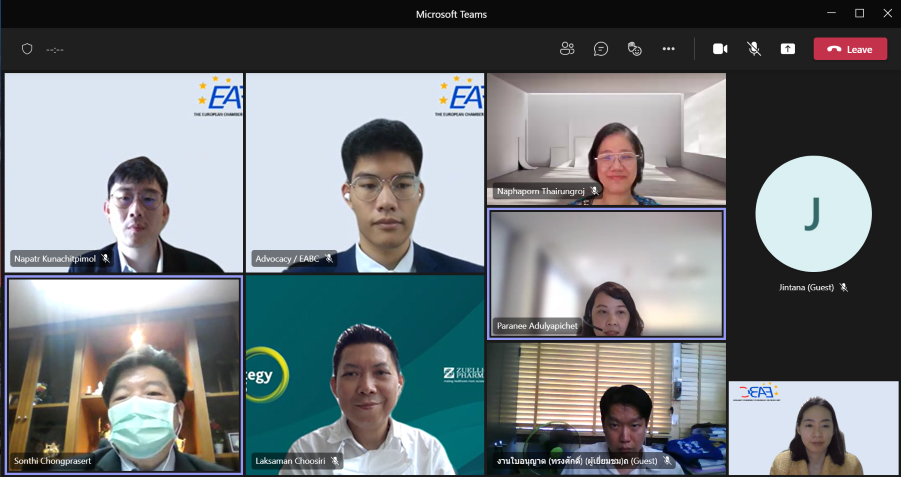Screen dimensions: 901x477
Task: Select Laksaman Choosiri's video tile
Action: (x=365, y=375)
